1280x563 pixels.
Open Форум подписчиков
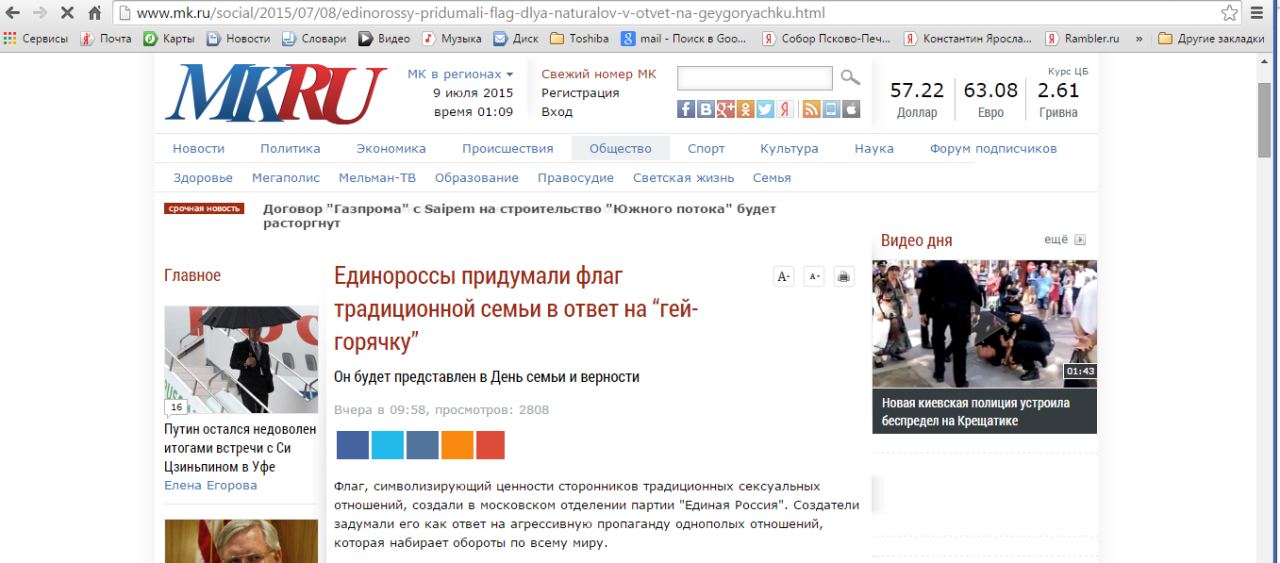993,148
